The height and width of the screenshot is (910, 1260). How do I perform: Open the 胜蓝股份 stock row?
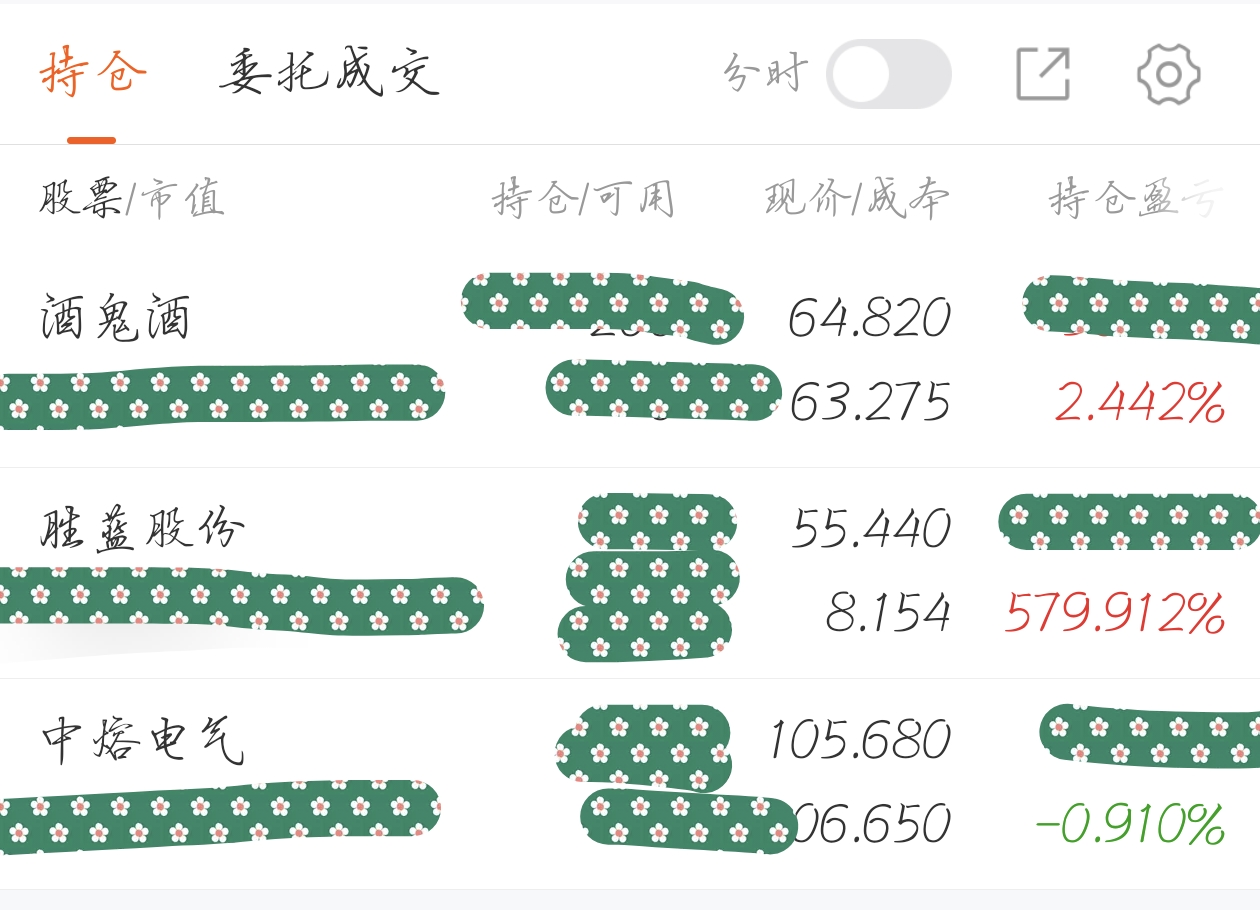pos(630,573)
